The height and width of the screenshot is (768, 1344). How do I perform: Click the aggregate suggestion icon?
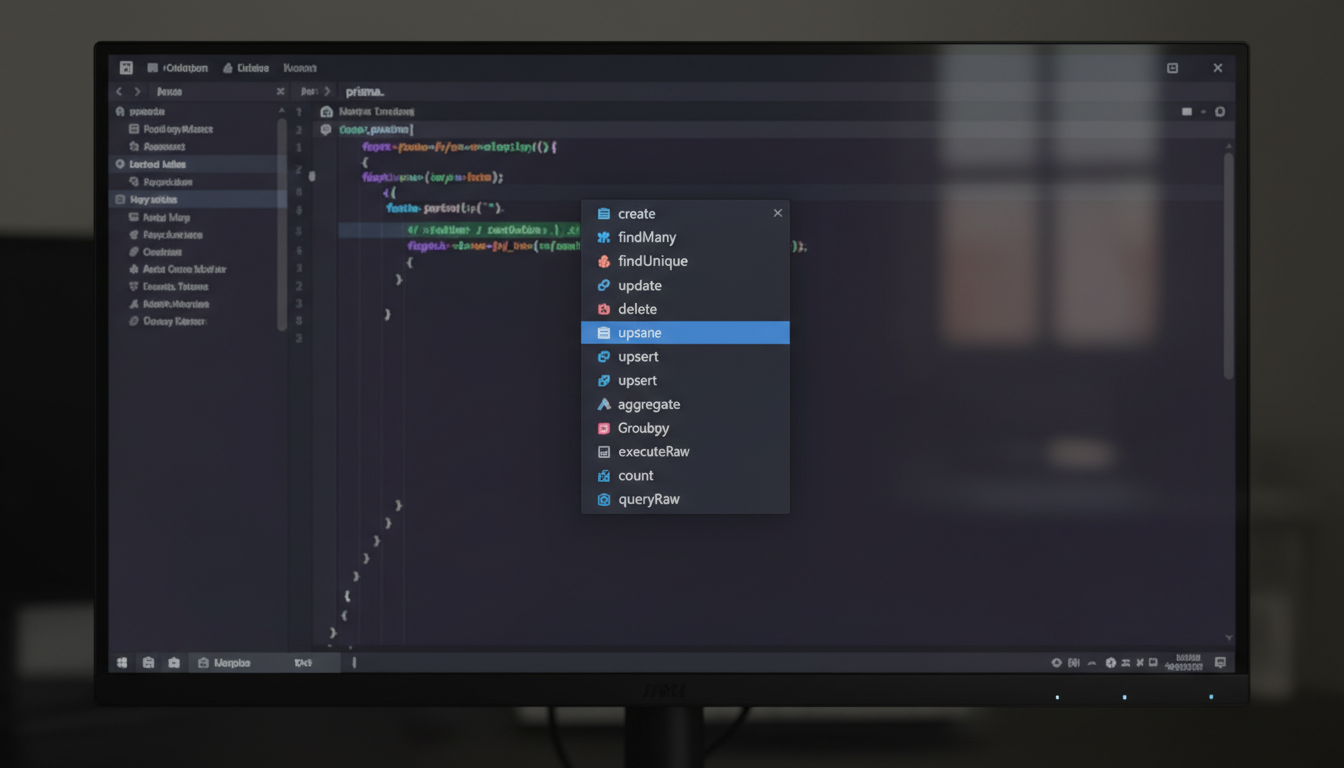604,405
